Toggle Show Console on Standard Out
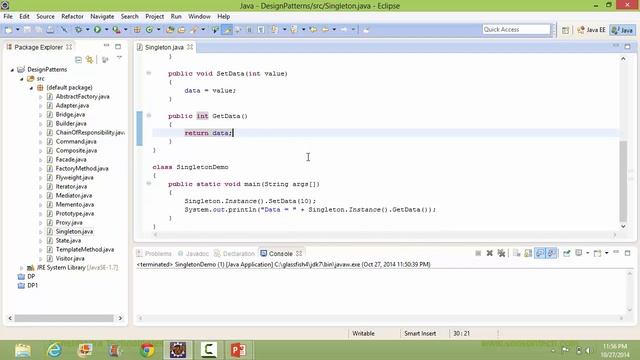The width and height of the screenshot is (640, 360). (x=540, y=253)
